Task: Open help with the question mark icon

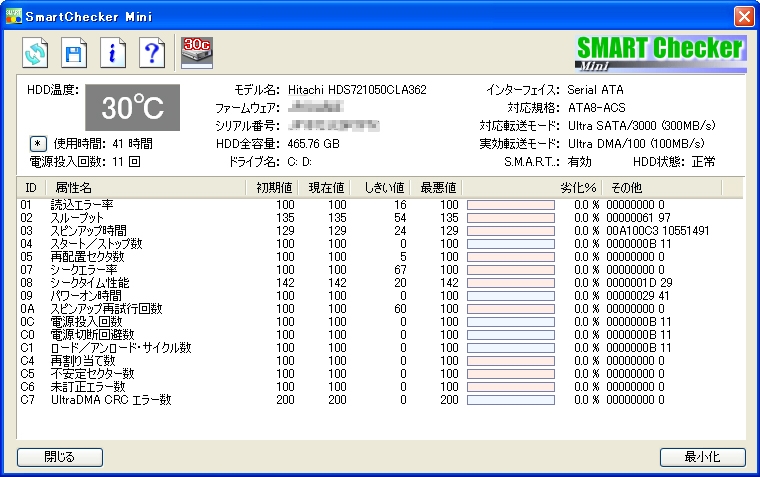Action: pyautogui.click(x=150, y=53)
